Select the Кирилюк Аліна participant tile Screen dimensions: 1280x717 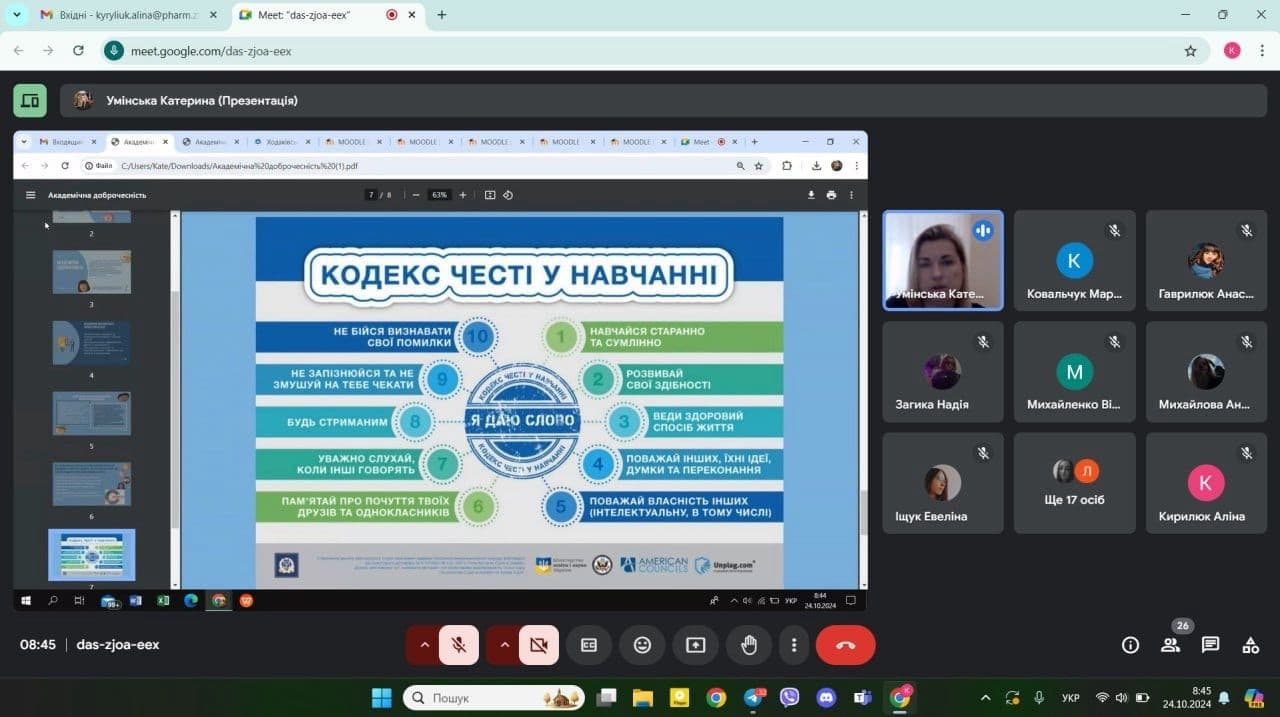(1206, 483)
